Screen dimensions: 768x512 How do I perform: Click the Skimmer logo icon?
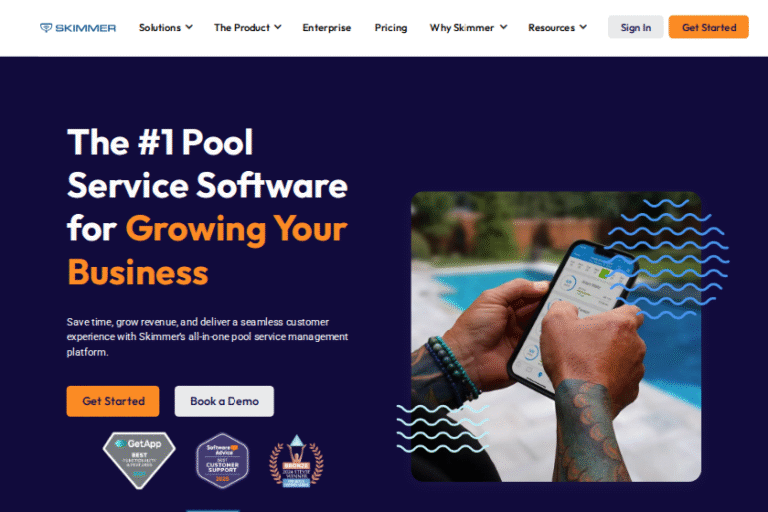pos(46,28)
